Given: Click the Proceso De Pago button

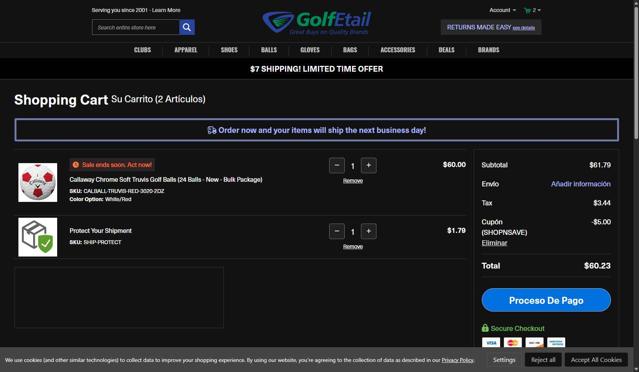Looking at the screenshot, I should coord(546,300).
